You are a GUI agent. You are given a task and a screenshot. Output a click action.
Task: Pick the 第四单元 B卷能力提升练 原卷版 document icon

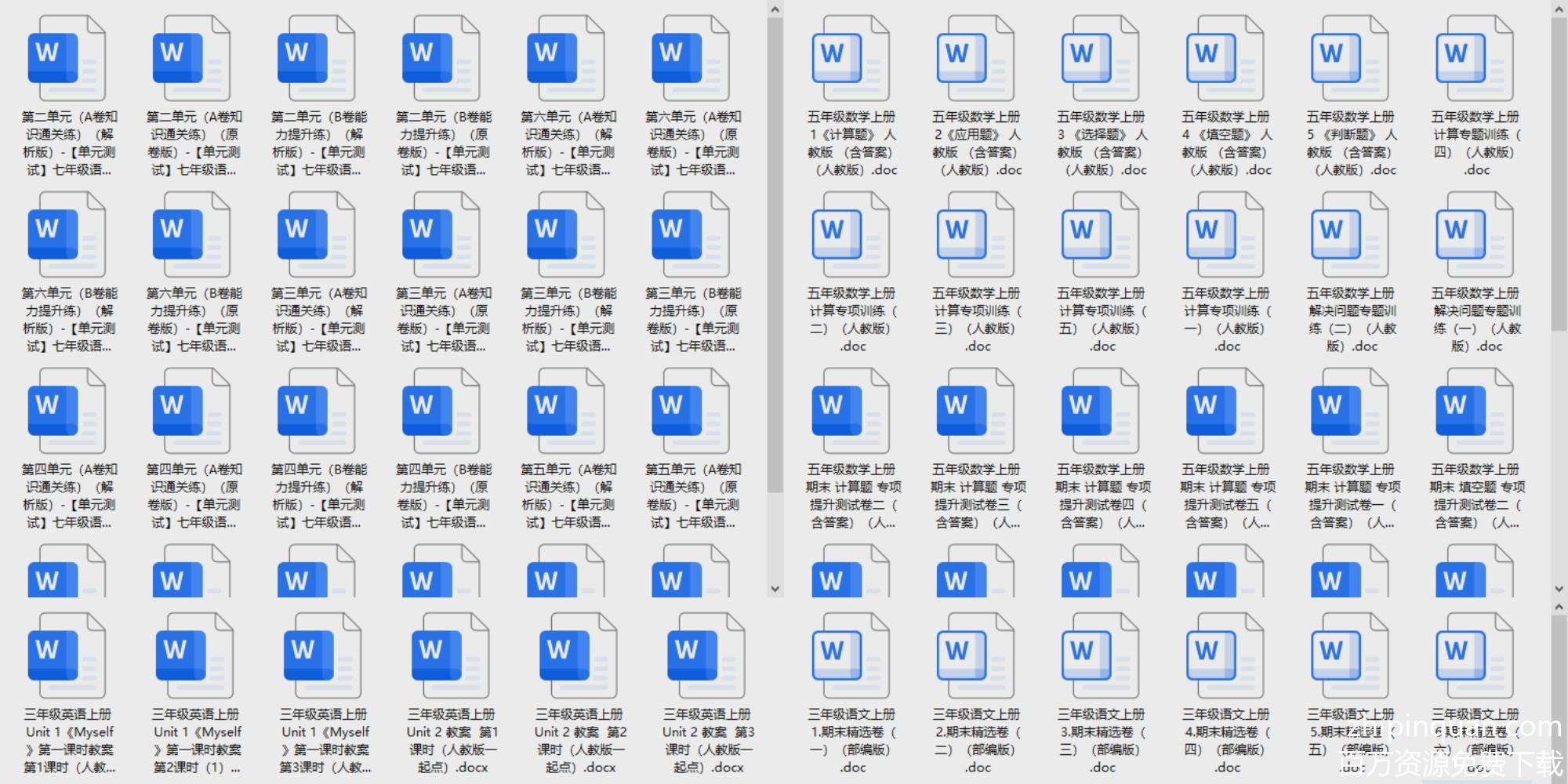[x=441, y=411]
